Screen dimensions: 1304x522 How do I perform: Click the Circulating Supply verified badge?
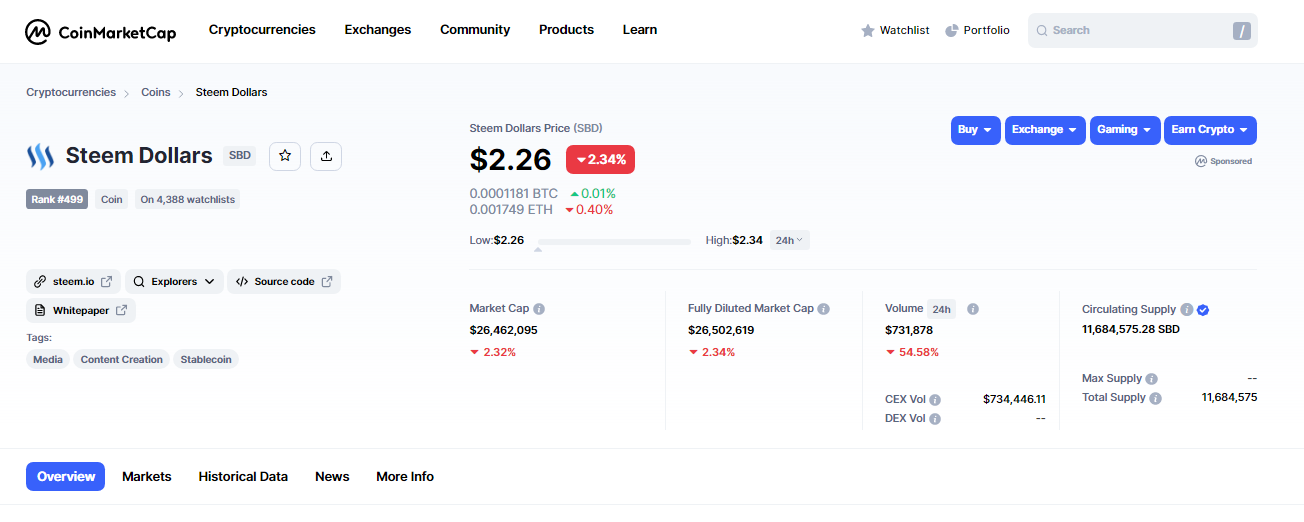(x=1203, y=310)
